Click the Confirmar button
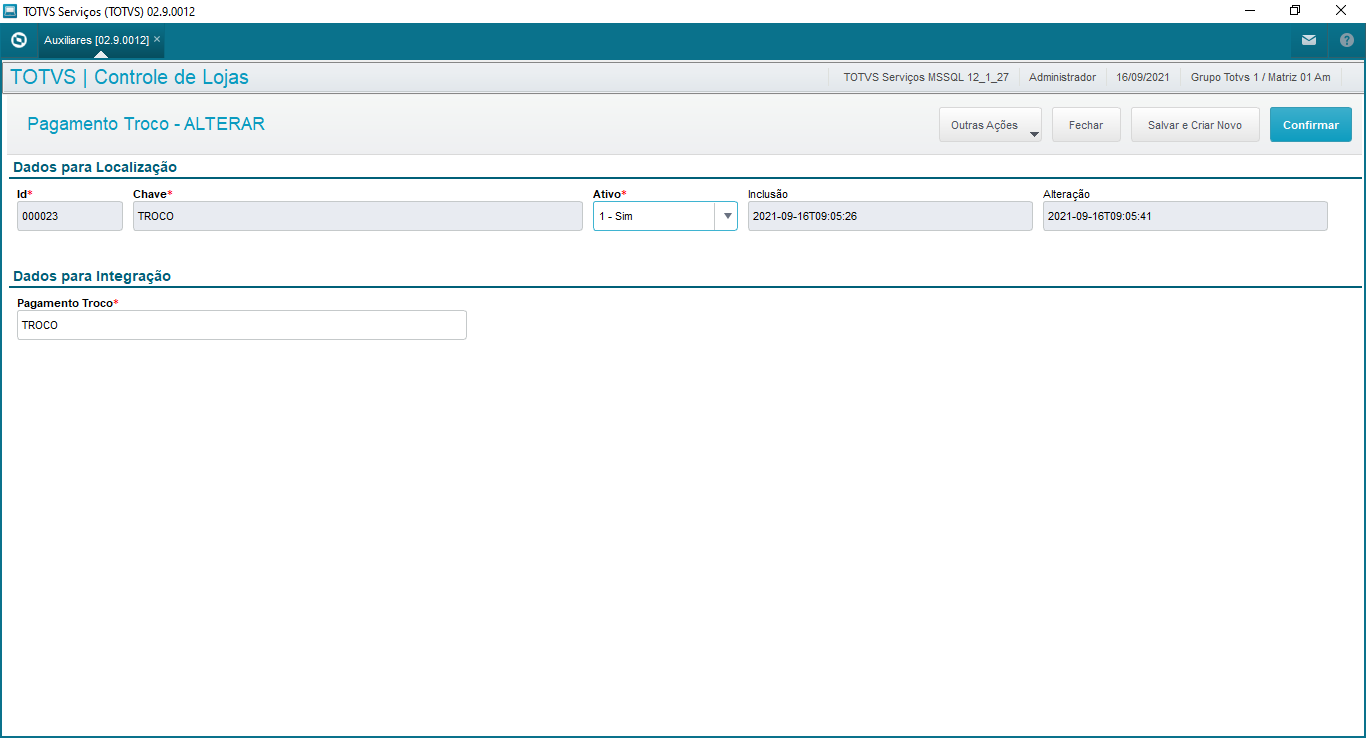Viewport: 1366px width, 738px height. click(x=1311, y=125)
